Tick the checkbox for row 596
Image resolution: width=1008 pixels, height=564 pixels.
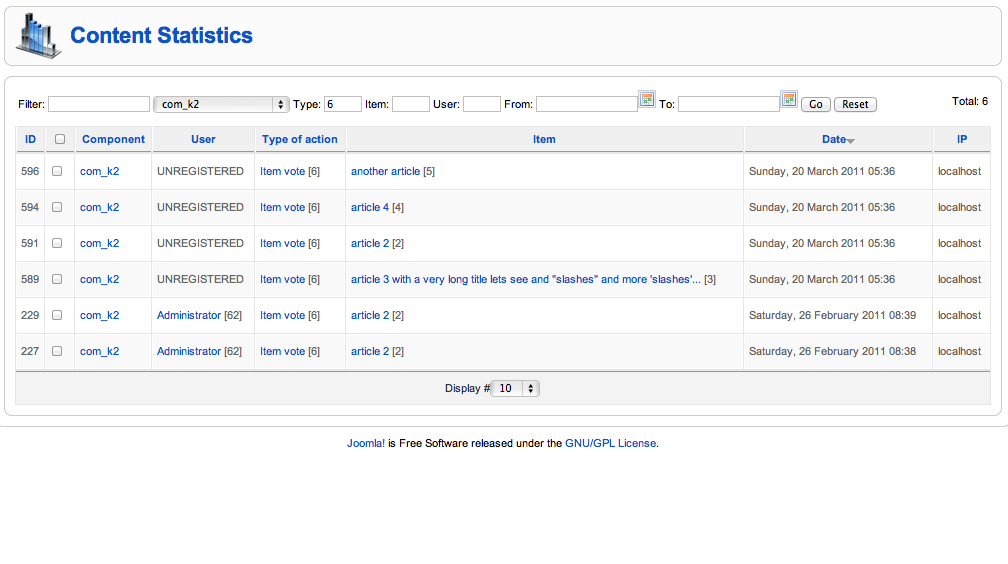57,171
